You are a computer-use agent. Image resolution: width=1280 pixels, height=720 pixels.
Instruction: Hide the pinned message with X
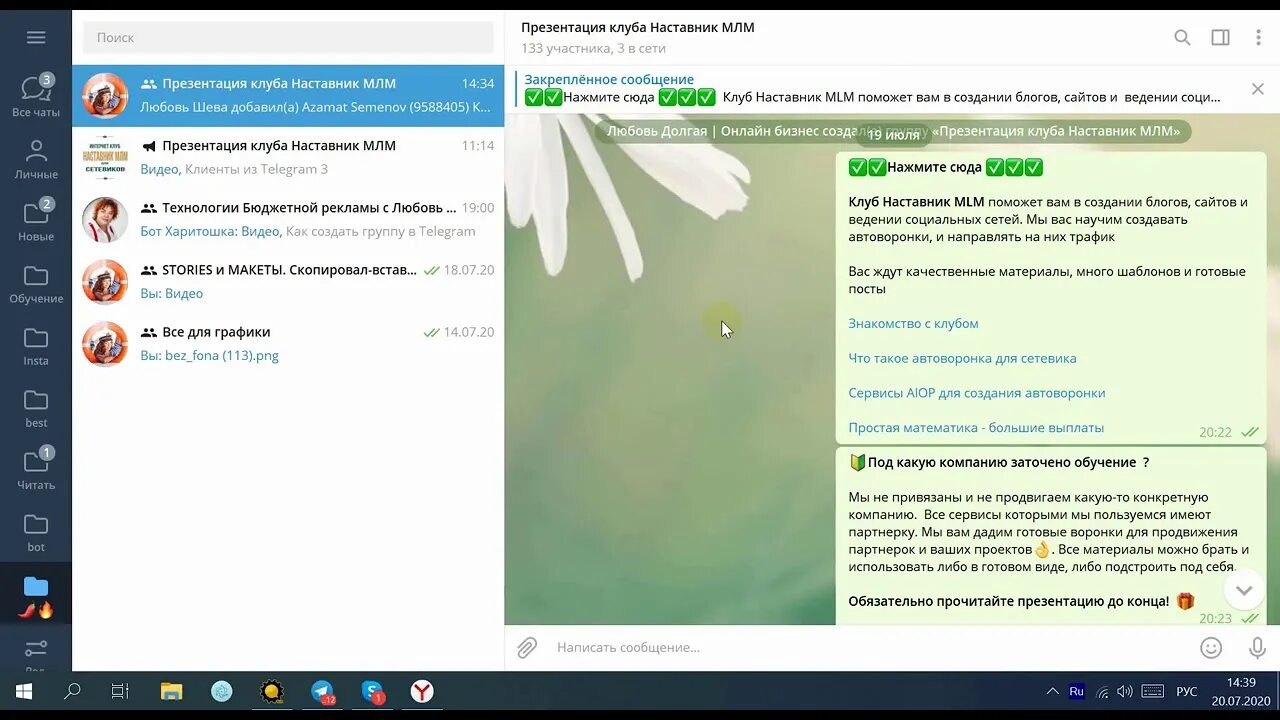point(1258,89)
